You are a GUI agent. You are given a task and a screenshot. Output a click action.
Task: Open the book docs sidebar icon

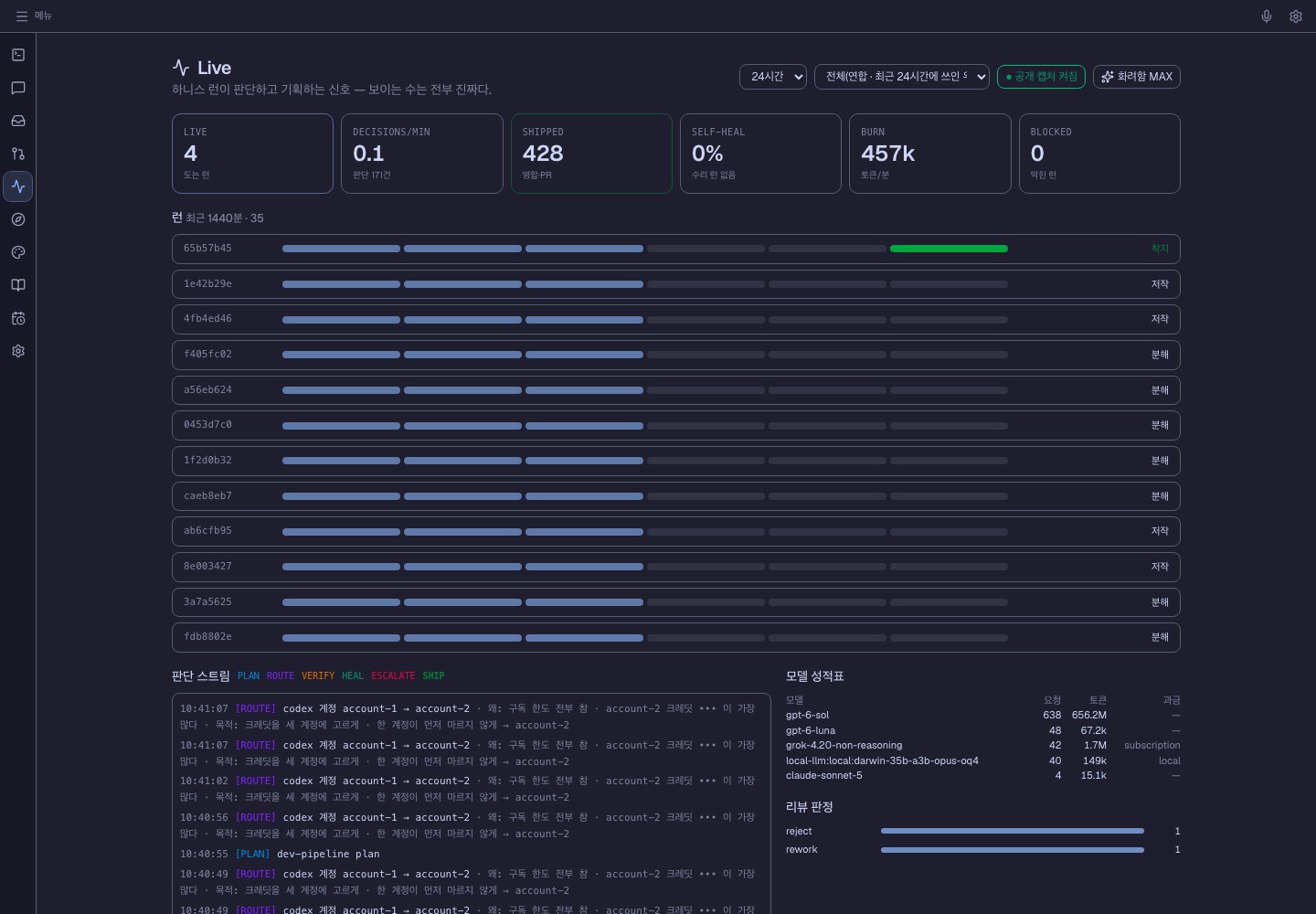click(18, 285)
